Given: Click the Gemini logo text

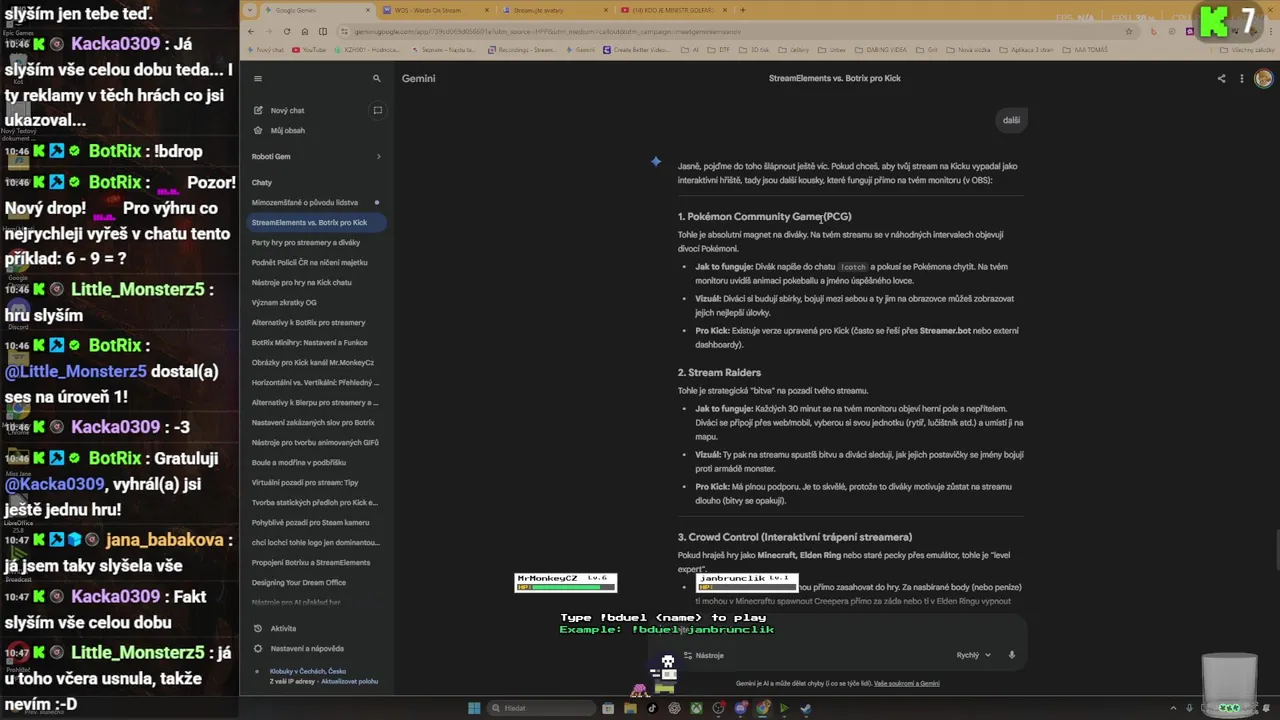Looking at the screenshot, I should point(418,78).
